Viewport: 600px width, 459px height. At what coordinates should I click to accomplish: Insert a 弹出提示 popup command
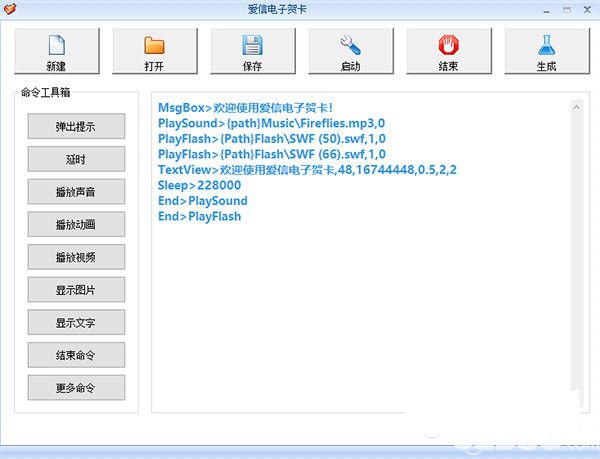tap(76, 126)
